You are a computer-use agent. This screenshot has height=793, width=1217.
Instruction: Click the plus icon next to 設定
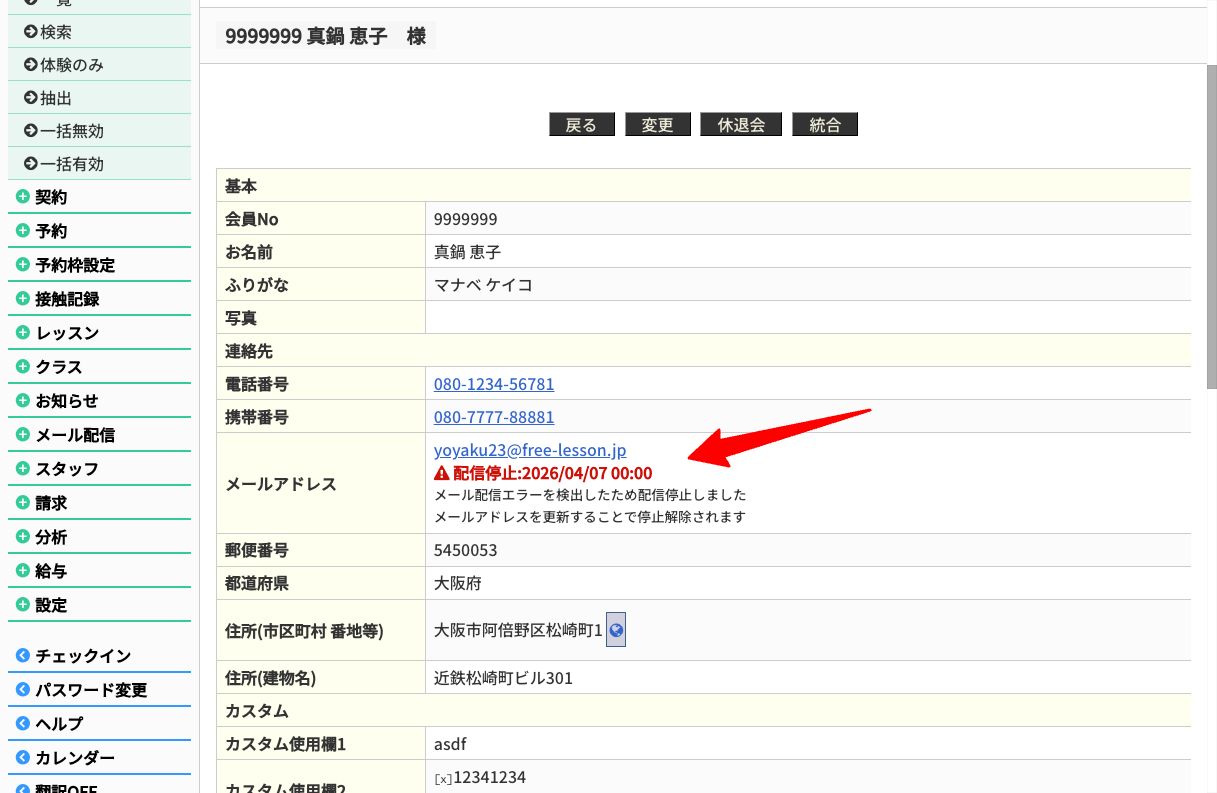pos(23,605)
